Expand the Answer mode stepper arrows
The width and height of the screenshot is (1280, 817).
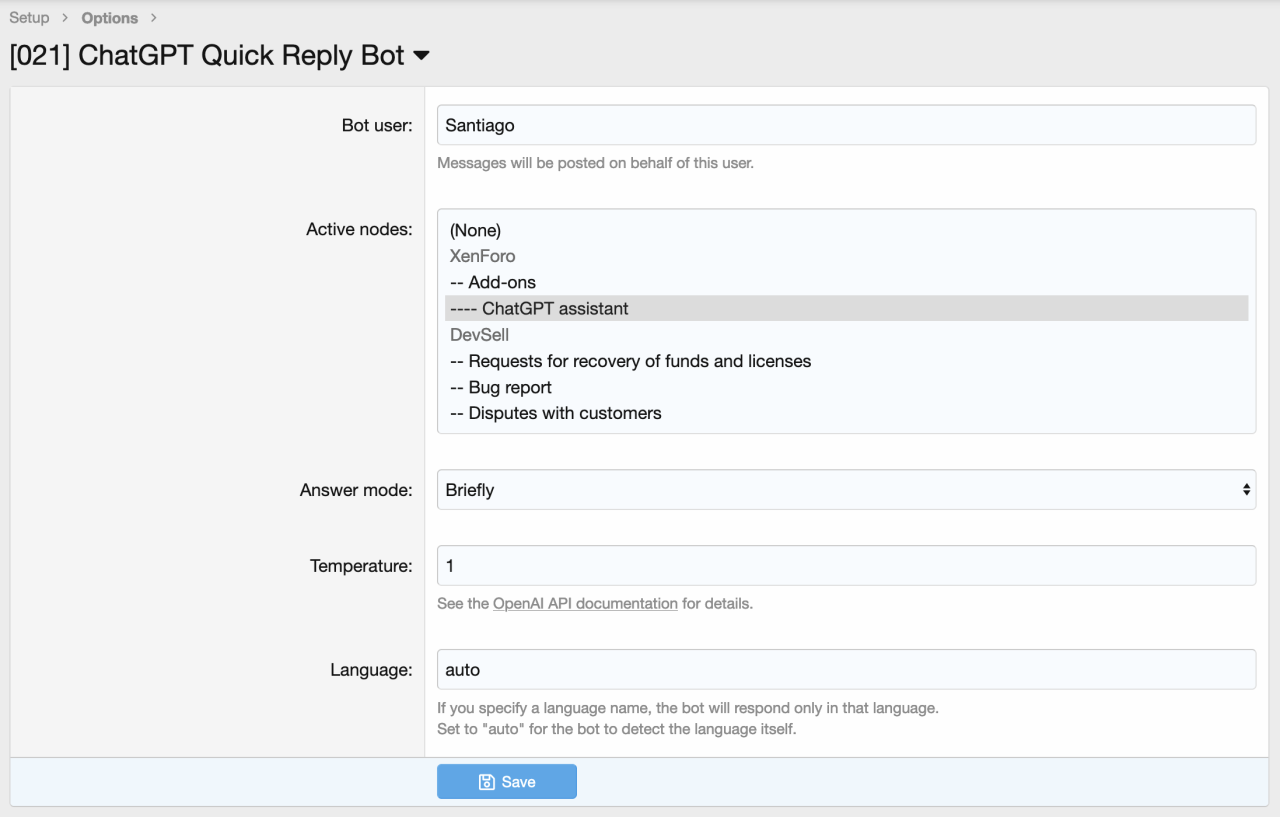click(x=1246, y=489)
